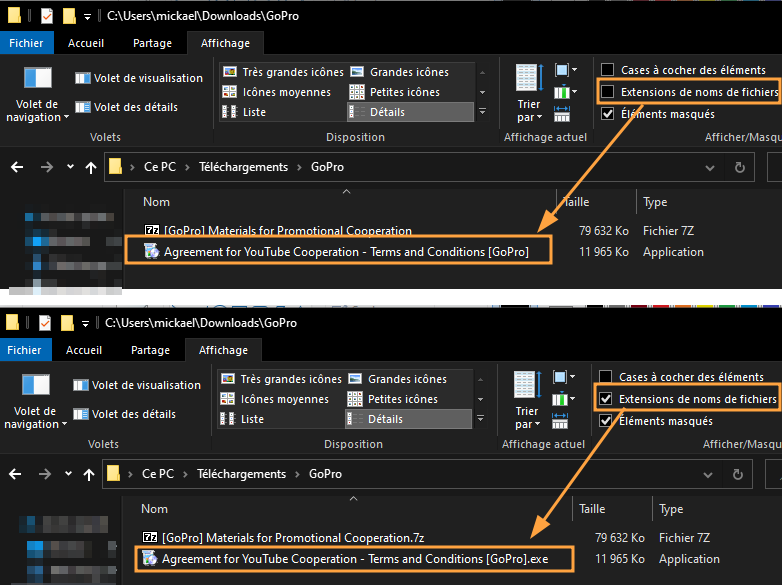Click Forward arrow in top window
The height and width of the screenshot is (585, 782).
tap(47, 167)
